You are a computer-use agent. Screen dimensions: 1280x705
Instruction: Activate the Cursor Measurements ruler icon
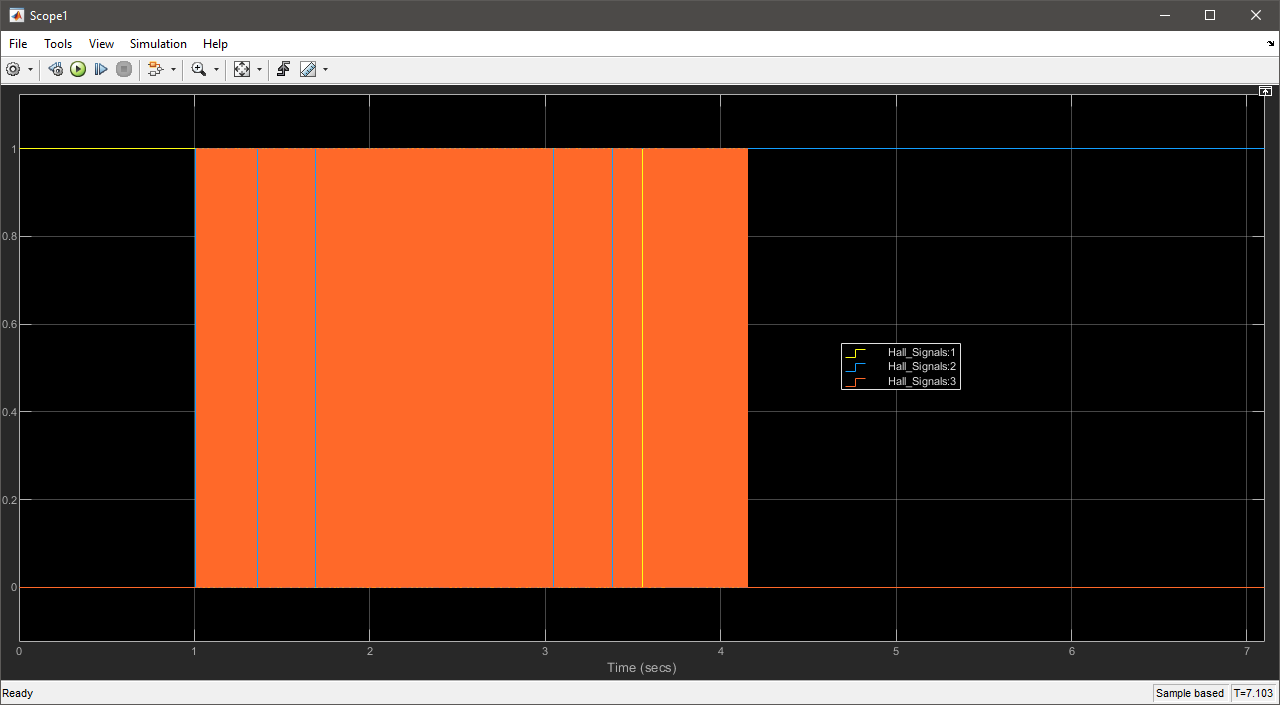[308, 69]
